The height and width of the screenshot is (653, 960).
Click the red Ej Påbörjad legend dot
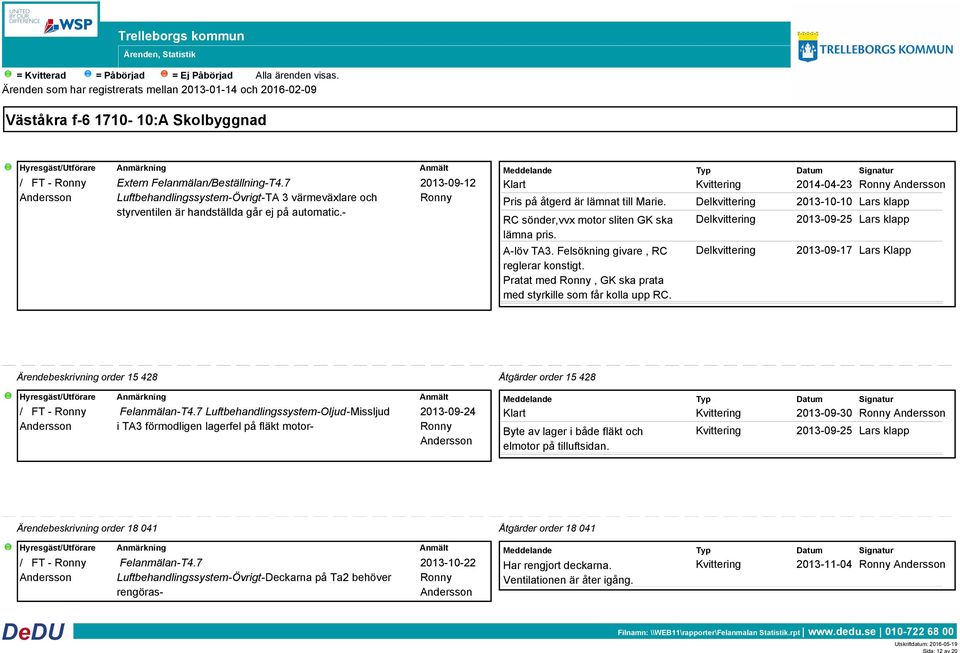(164, 74)
